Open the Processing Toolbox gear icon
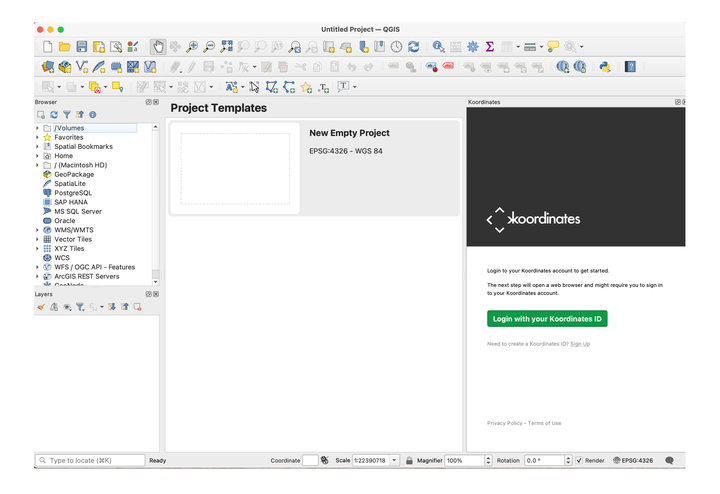Image resolution: width=720 pixels, height=494 pixels. pyautogui.click(x=472, y=46)
